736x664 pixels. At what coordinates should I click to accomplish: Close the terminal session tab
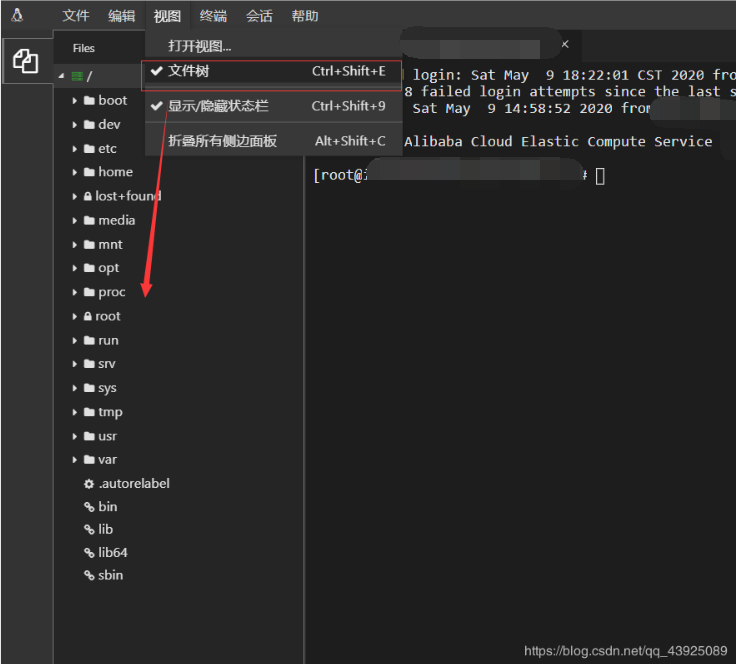point(566,44)
